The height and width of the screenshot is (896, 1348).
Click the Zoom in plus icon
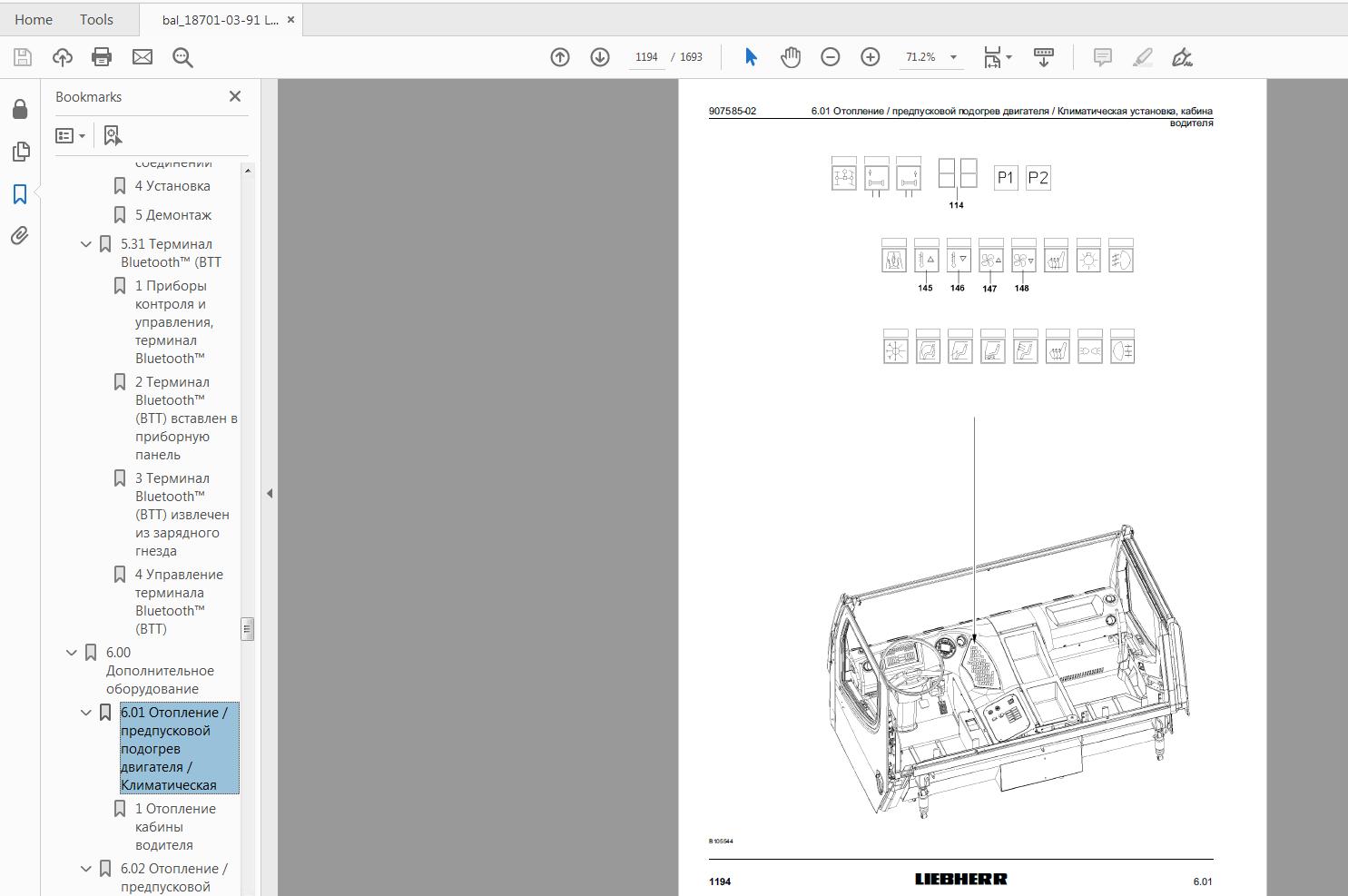pyautogui.click(x=870, y=57)
